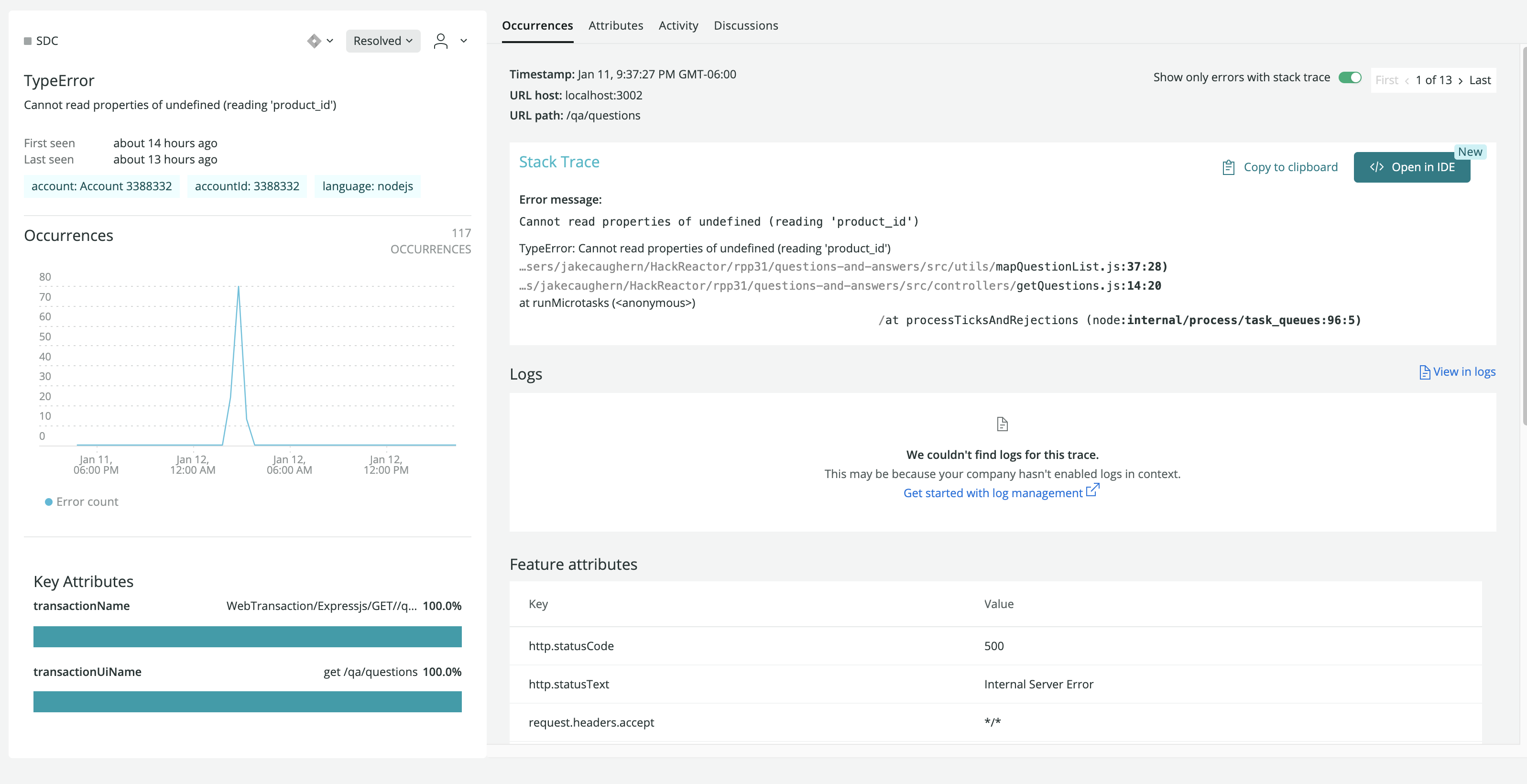
Task: Click the accountId: 3388332 tag
Action: tap(247, 186)
